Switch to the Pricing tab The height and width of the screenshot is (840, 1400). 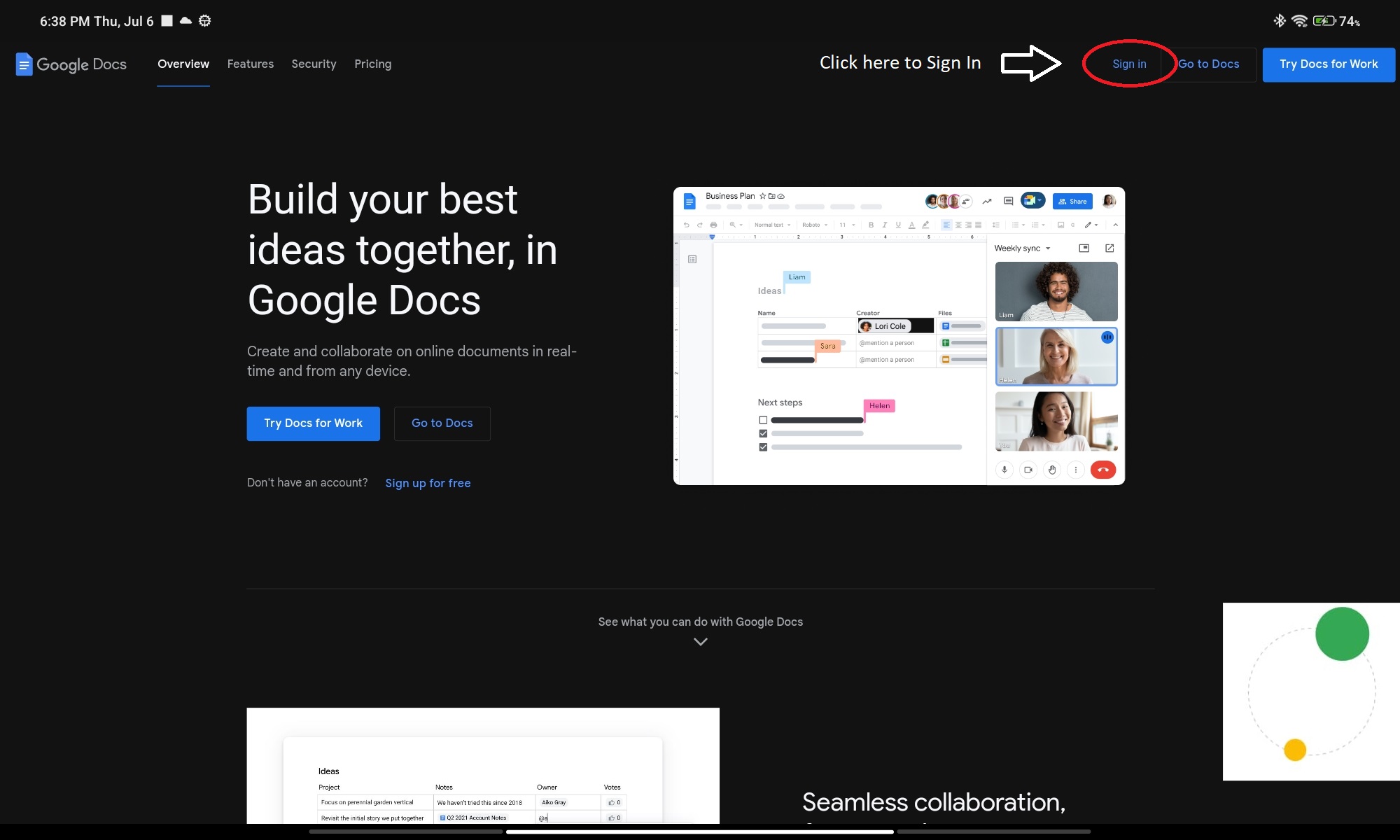pyautogui.click(x=372, y=64)
